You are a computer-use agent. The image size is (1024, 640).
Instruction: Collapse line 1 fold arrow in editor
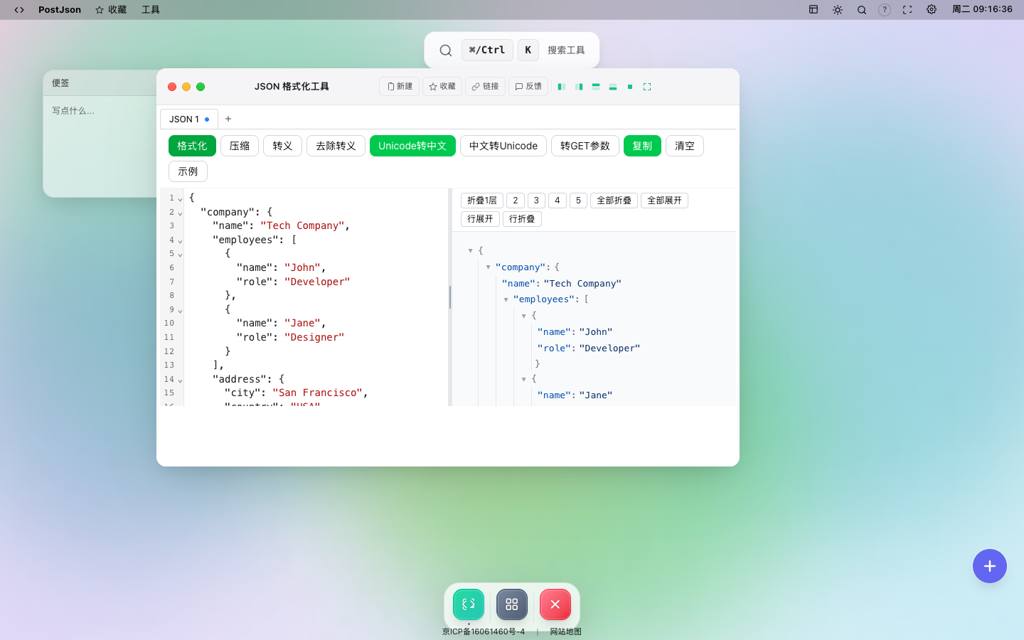pos(180,199)
